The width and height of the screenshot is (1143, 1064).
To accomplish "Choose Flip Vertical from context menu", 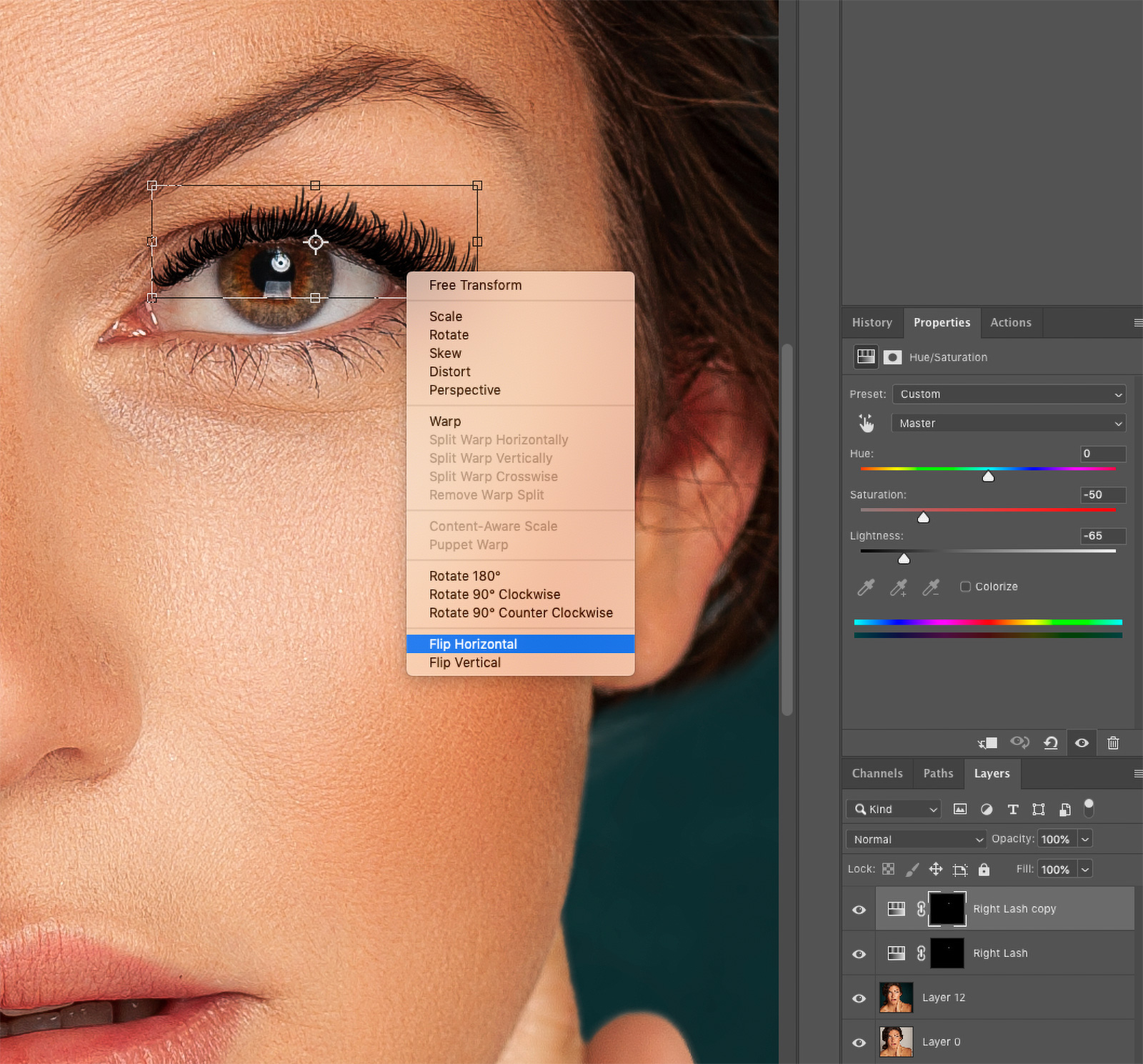I will (520, 662).
